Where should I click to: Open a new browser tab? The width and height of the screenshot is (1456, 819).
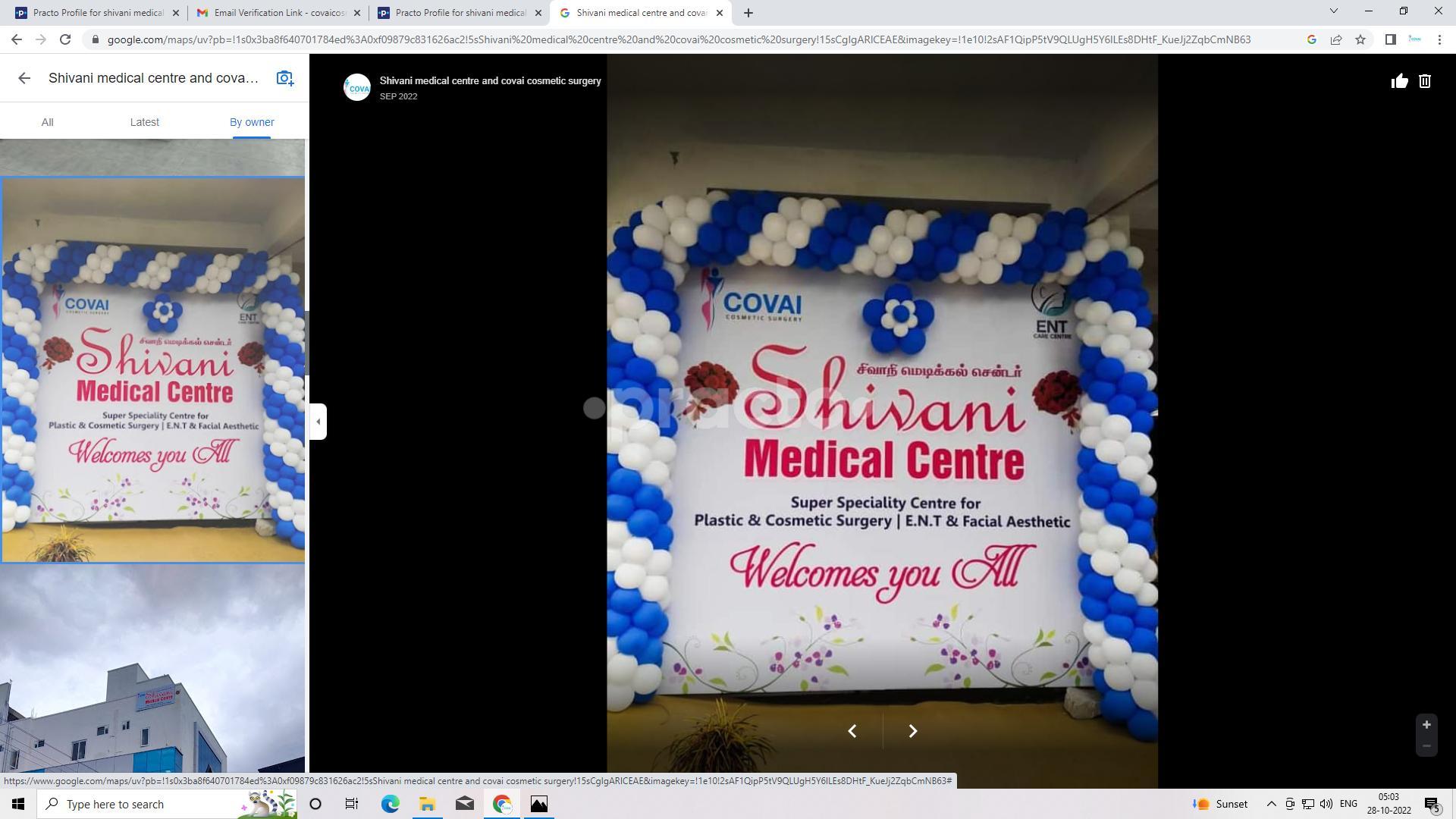(748, 13)
